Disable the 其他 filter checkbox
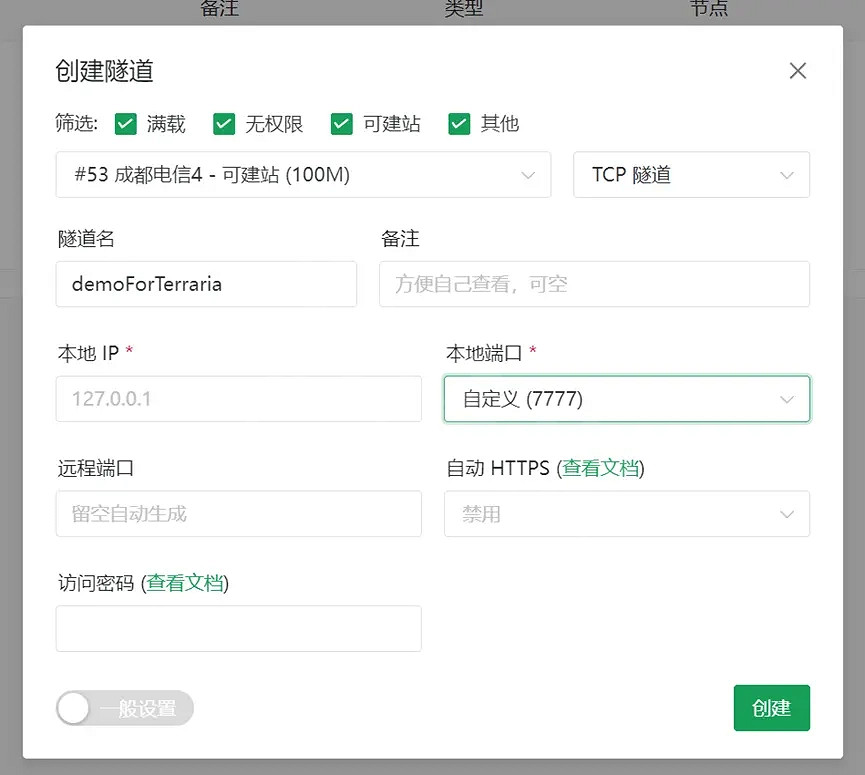Image resolution: width=865 pixels, height=775 pixels. tap(459, 124)
